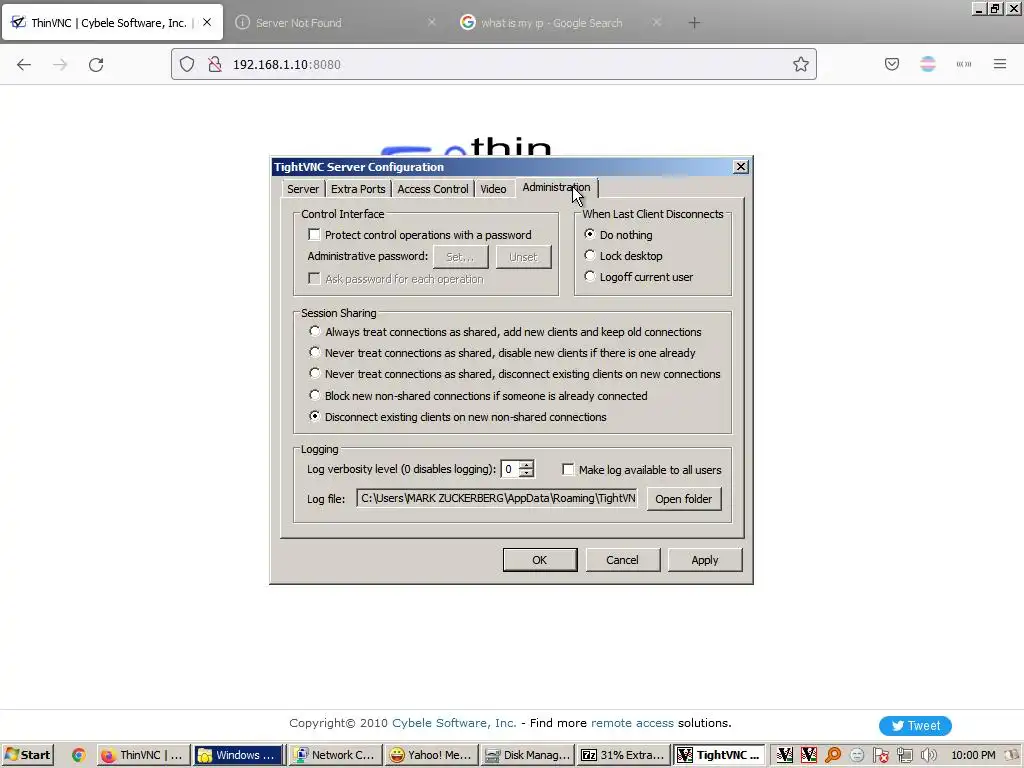Select Block new non-shared connections option

point(315,395)
